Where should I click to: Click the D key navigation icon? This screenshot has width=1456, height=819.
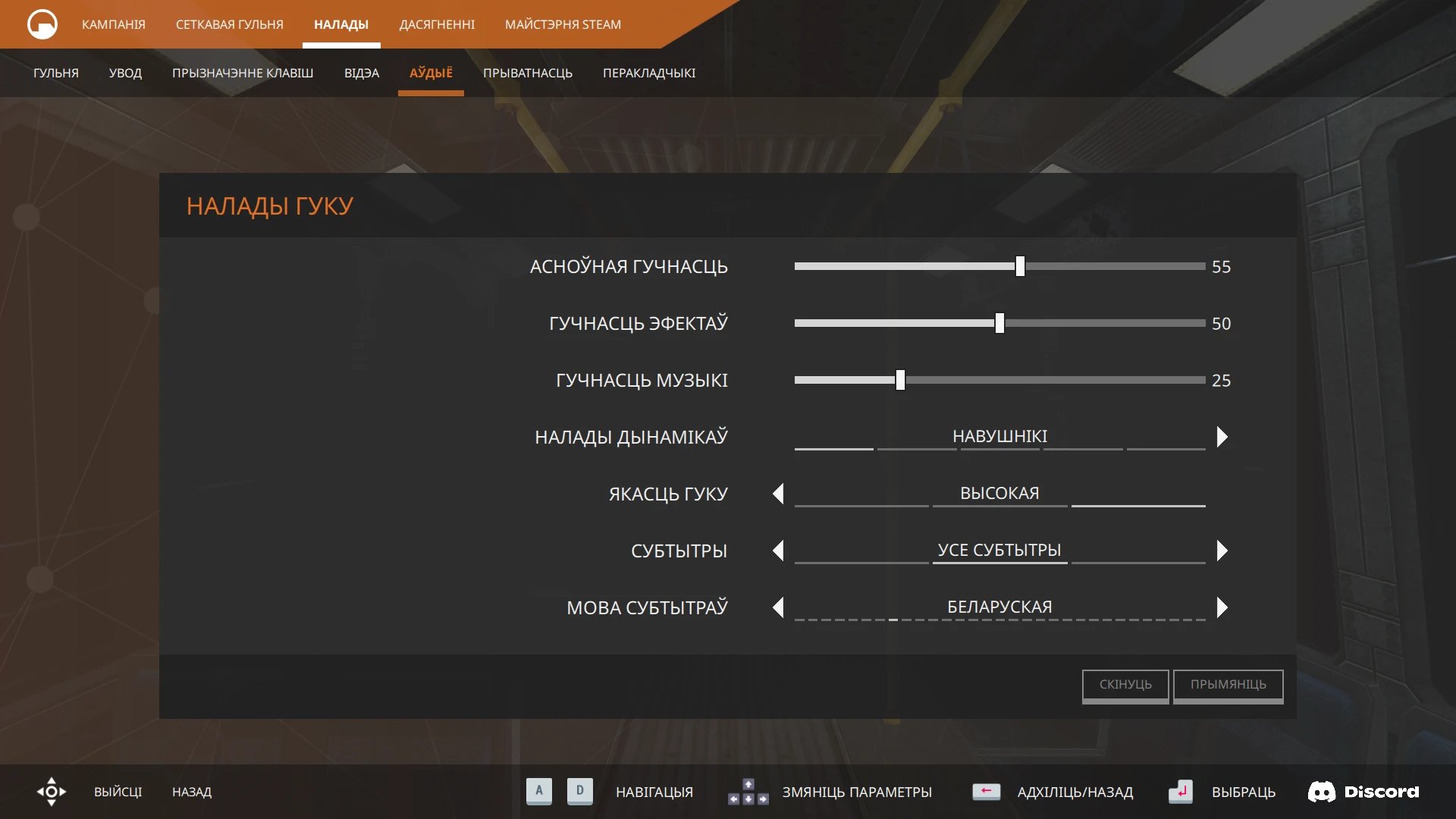coord(580,791)
